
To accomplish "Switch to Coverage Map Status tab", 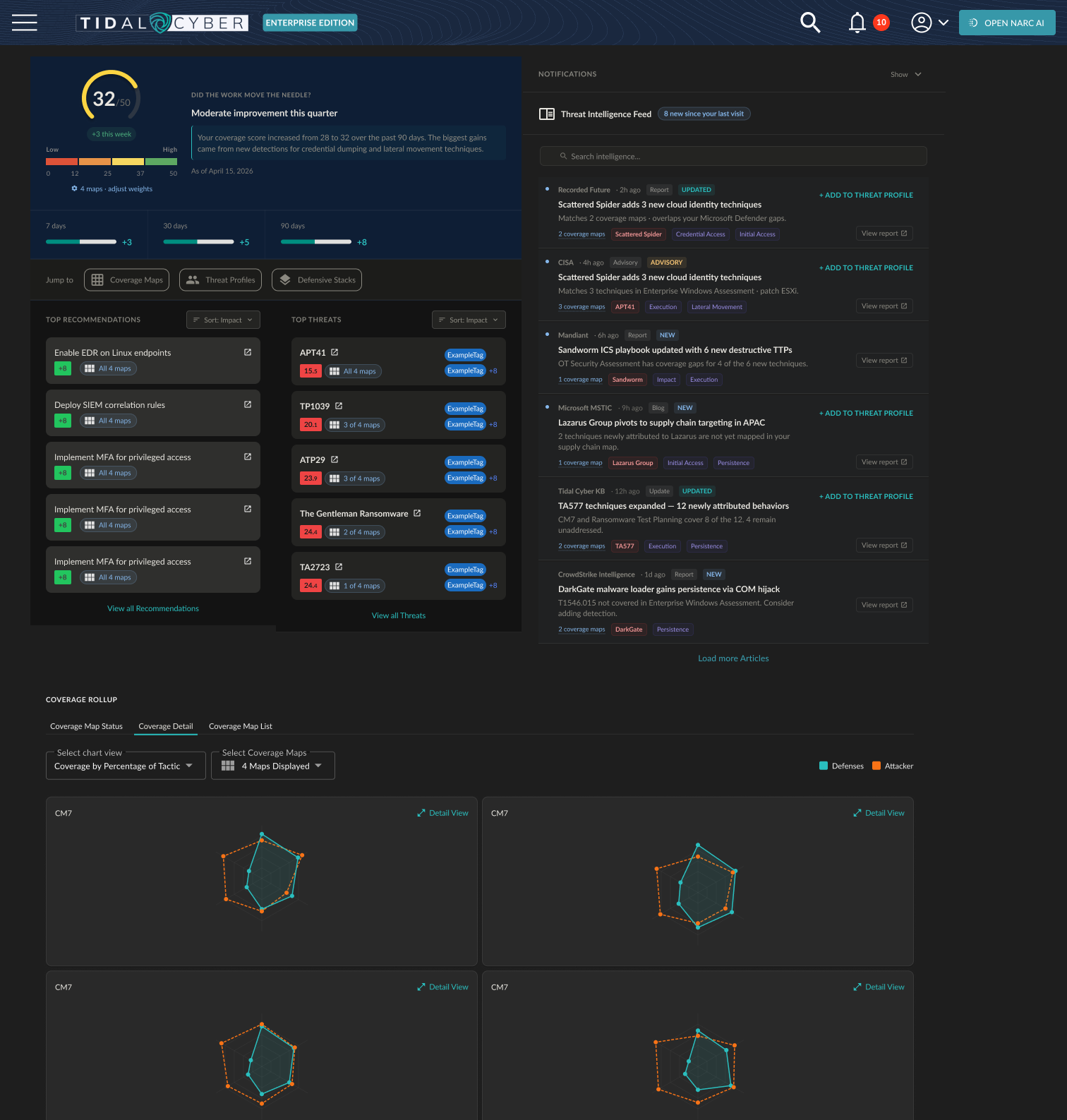I will [86, 726].
